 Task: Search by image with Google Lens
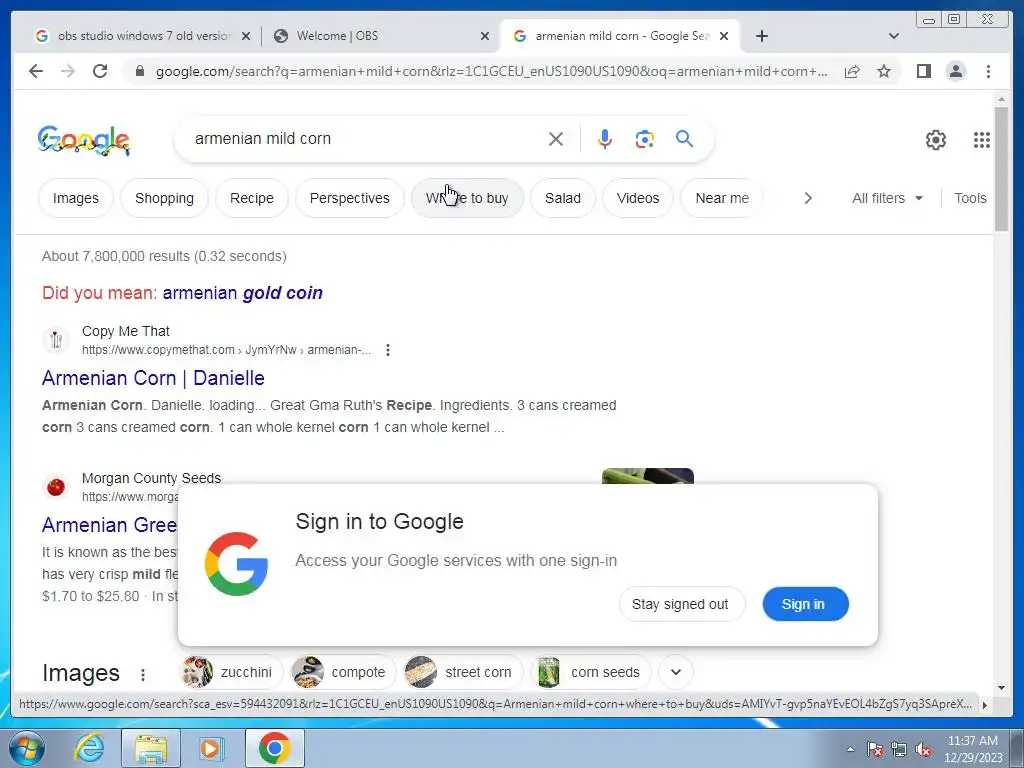pyautogui.click(x=645, y=139)
